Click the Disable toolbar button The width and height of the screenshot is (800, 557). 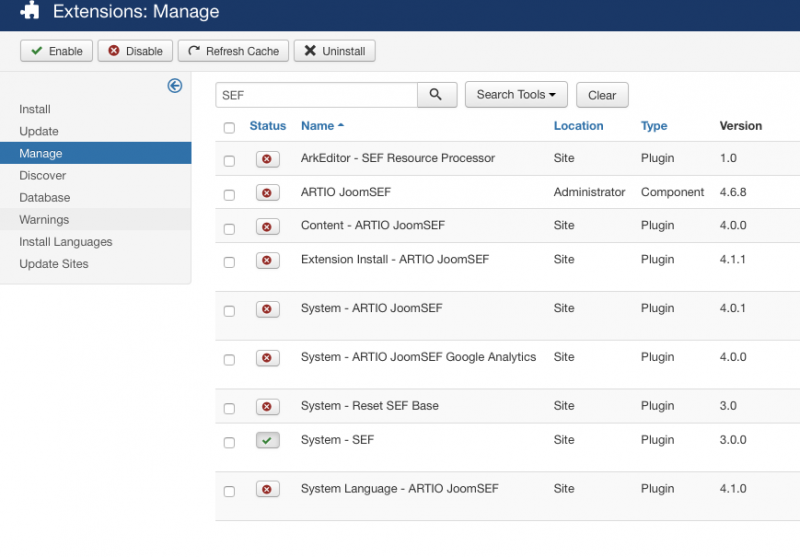pos(135,51)
